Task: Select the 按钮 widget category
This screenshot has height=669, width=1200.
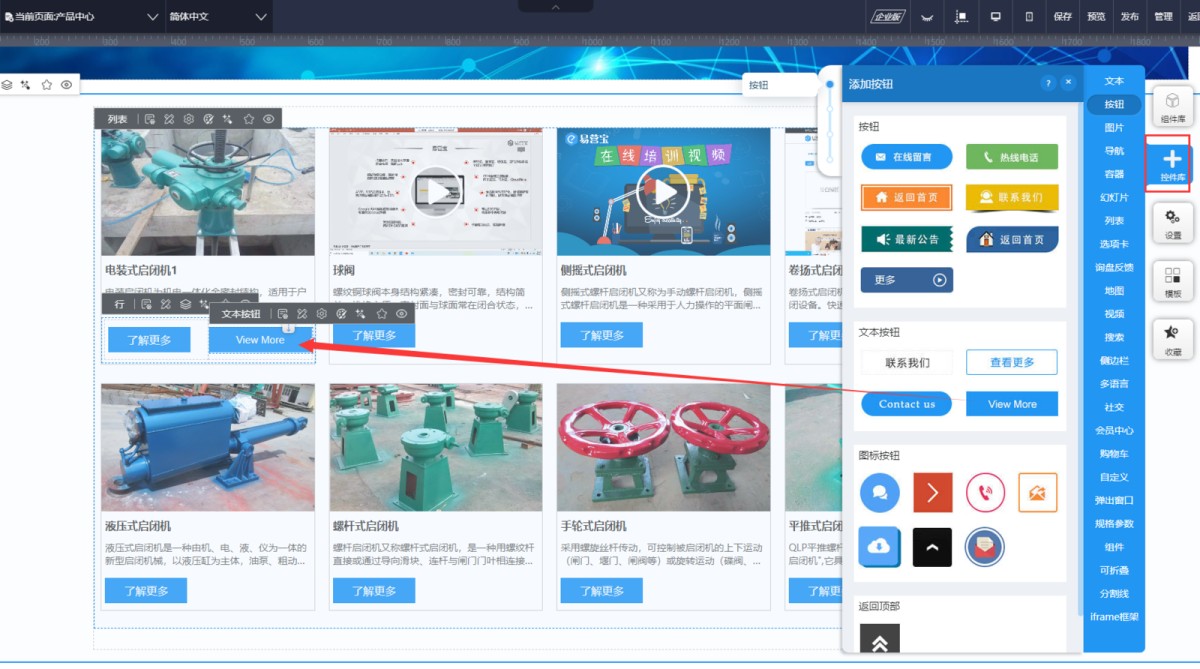Action: [1114, 104]
